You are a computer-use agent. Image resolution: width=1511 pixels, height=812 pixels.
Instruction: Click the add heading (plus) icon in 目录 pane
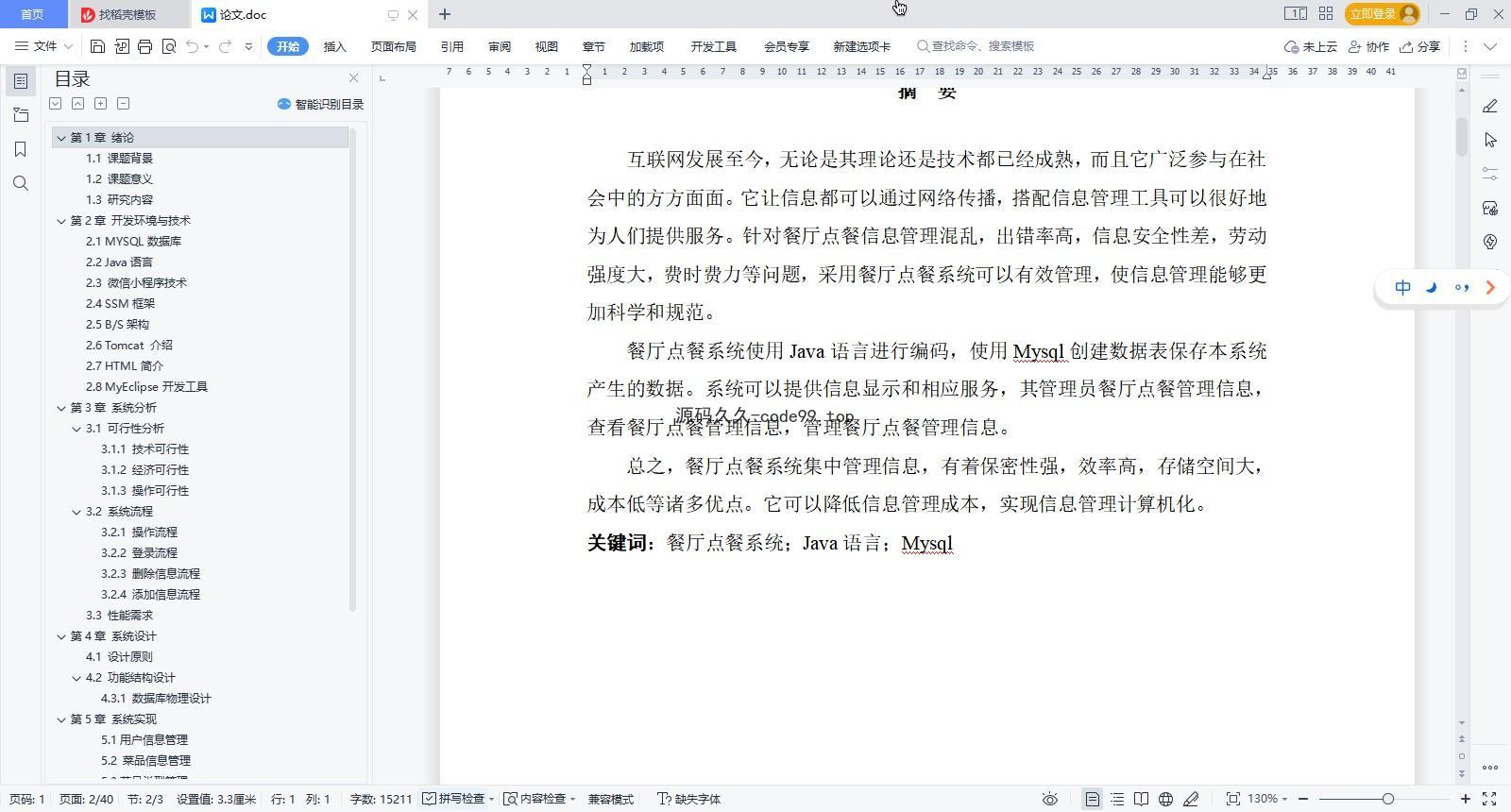(x=100, y=104)
